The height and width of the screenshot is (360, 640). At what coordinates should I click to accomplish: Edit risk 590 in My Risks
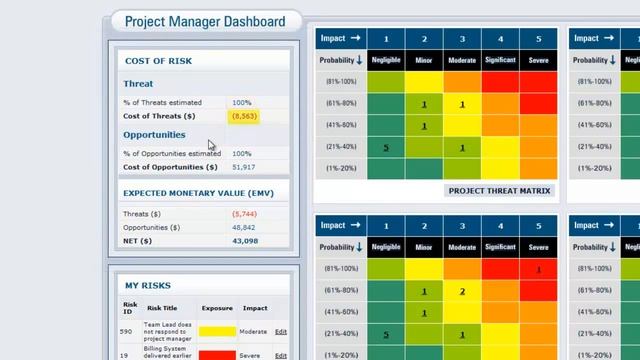(x=280, y=332)
